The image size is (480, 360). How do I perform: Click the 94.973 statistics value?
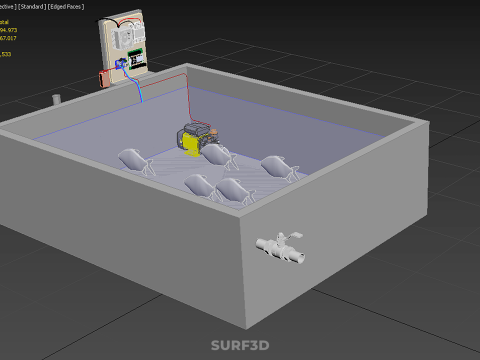[8, 30]
